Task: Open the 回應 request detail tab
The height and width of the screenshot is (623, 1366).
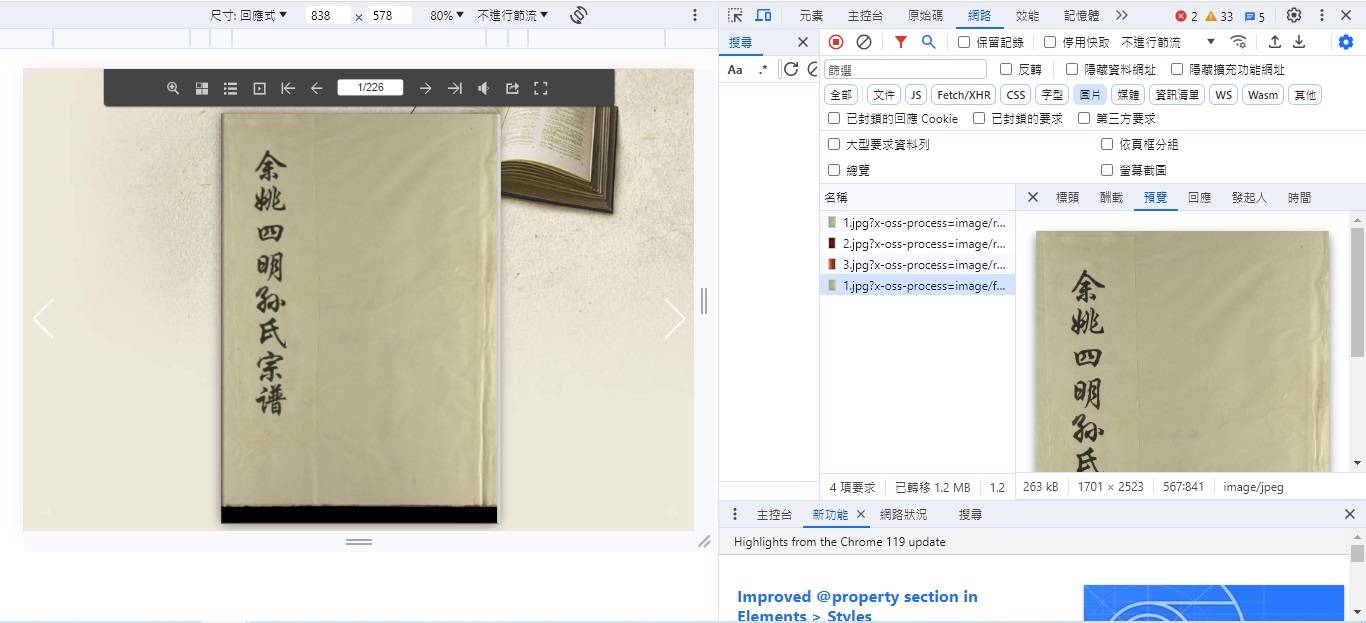Action: tap(1199, 197)
